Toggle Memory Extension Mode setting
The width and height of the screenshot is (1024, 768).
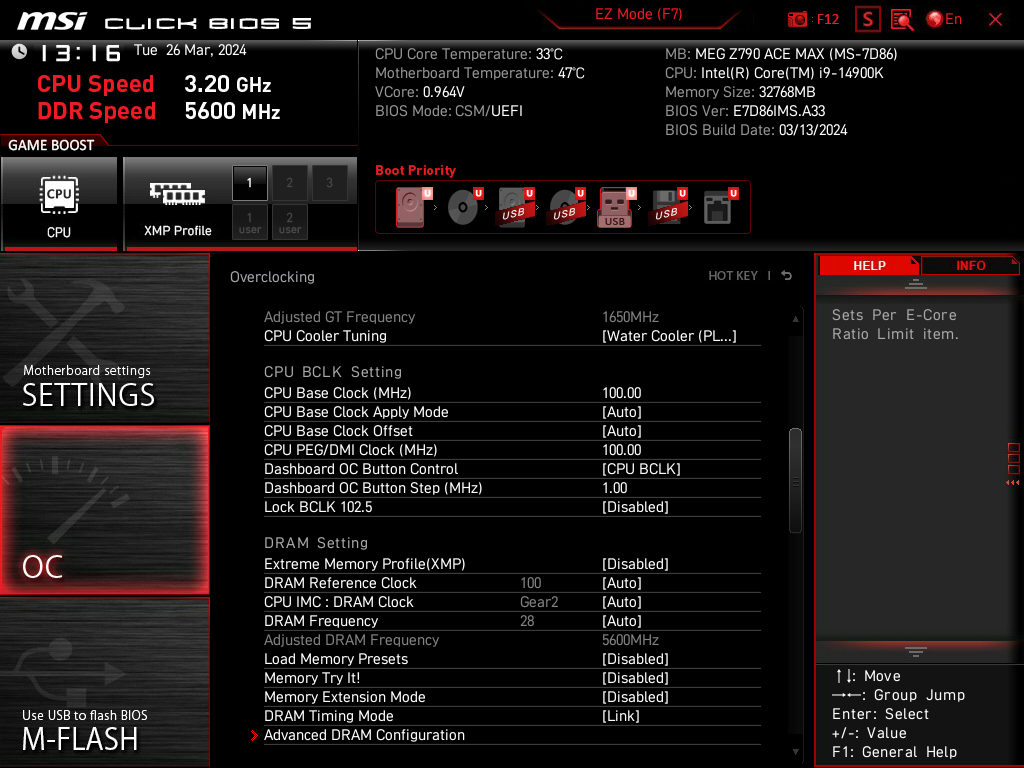512,697
